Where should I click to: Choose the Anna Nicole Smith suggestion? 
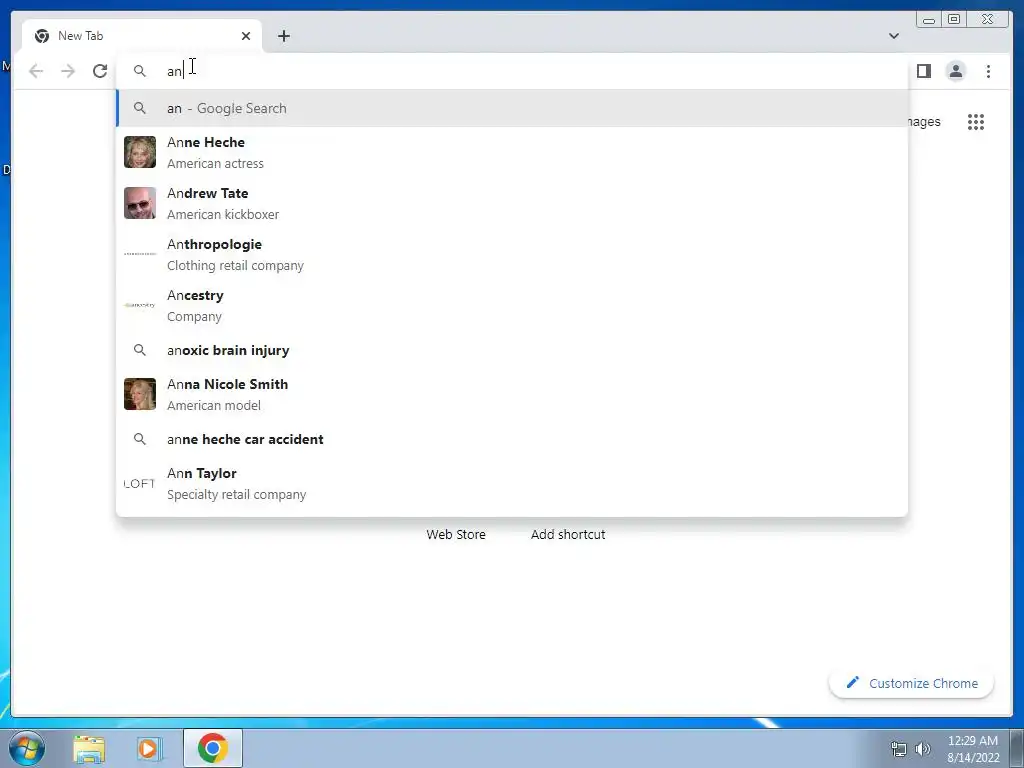(512, 394)
